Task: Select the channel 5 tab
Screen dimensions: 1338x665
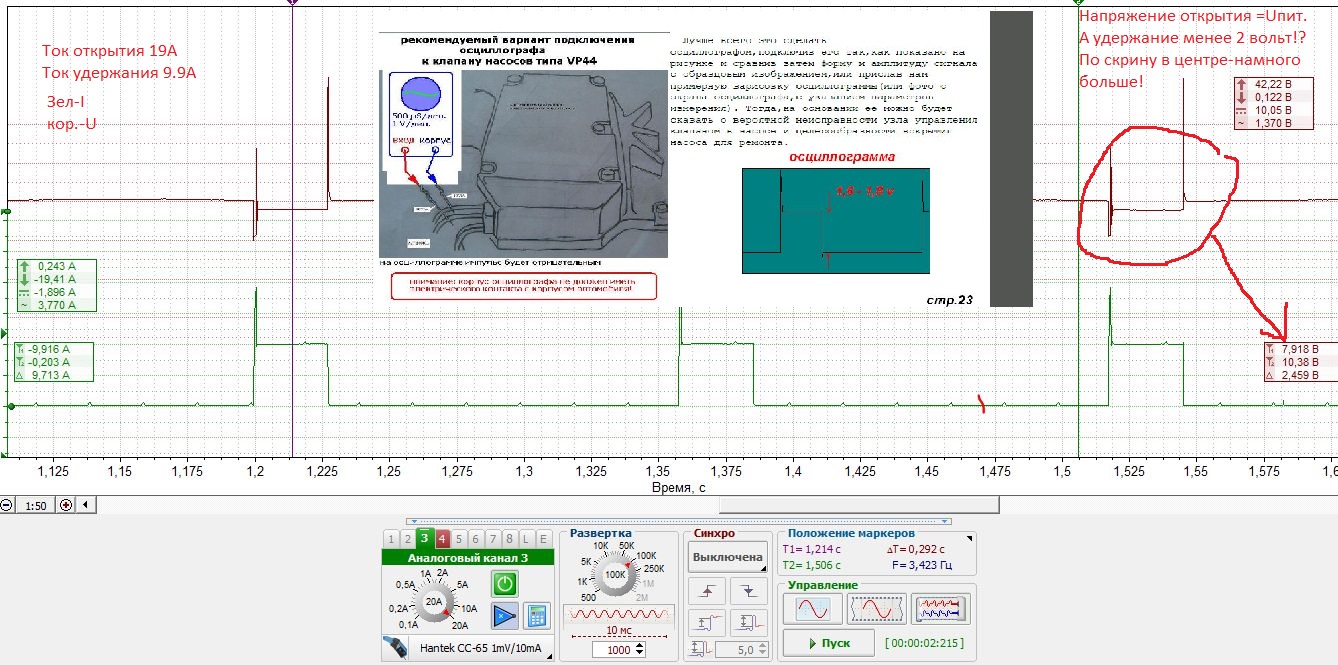Action: (x=461, y=538)
